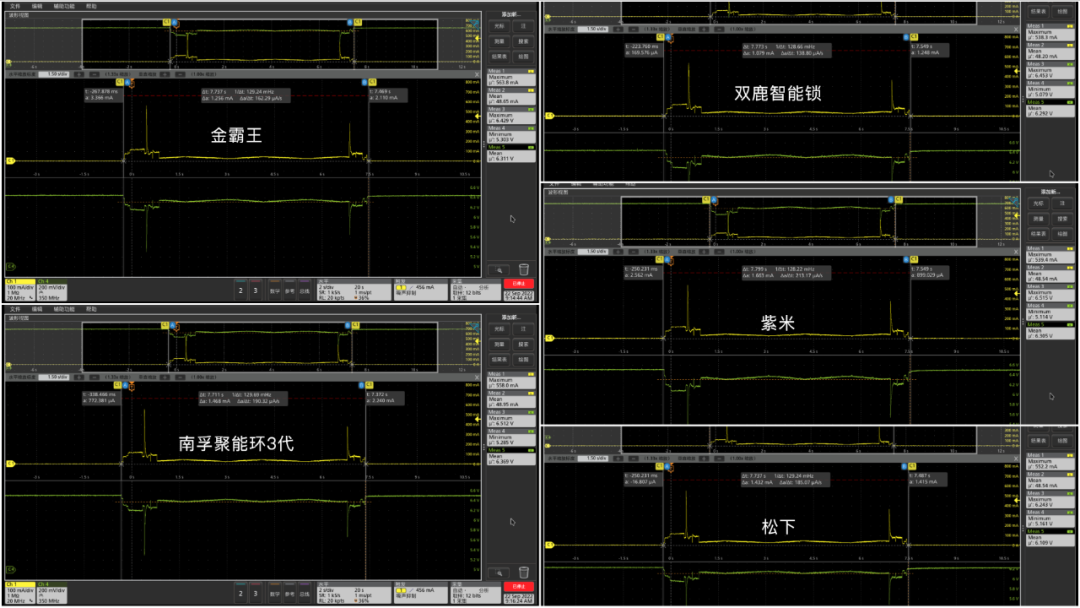Select Meas 1 Maximum badge in 南孚聚能环3代 window

(x=511, y=380)
